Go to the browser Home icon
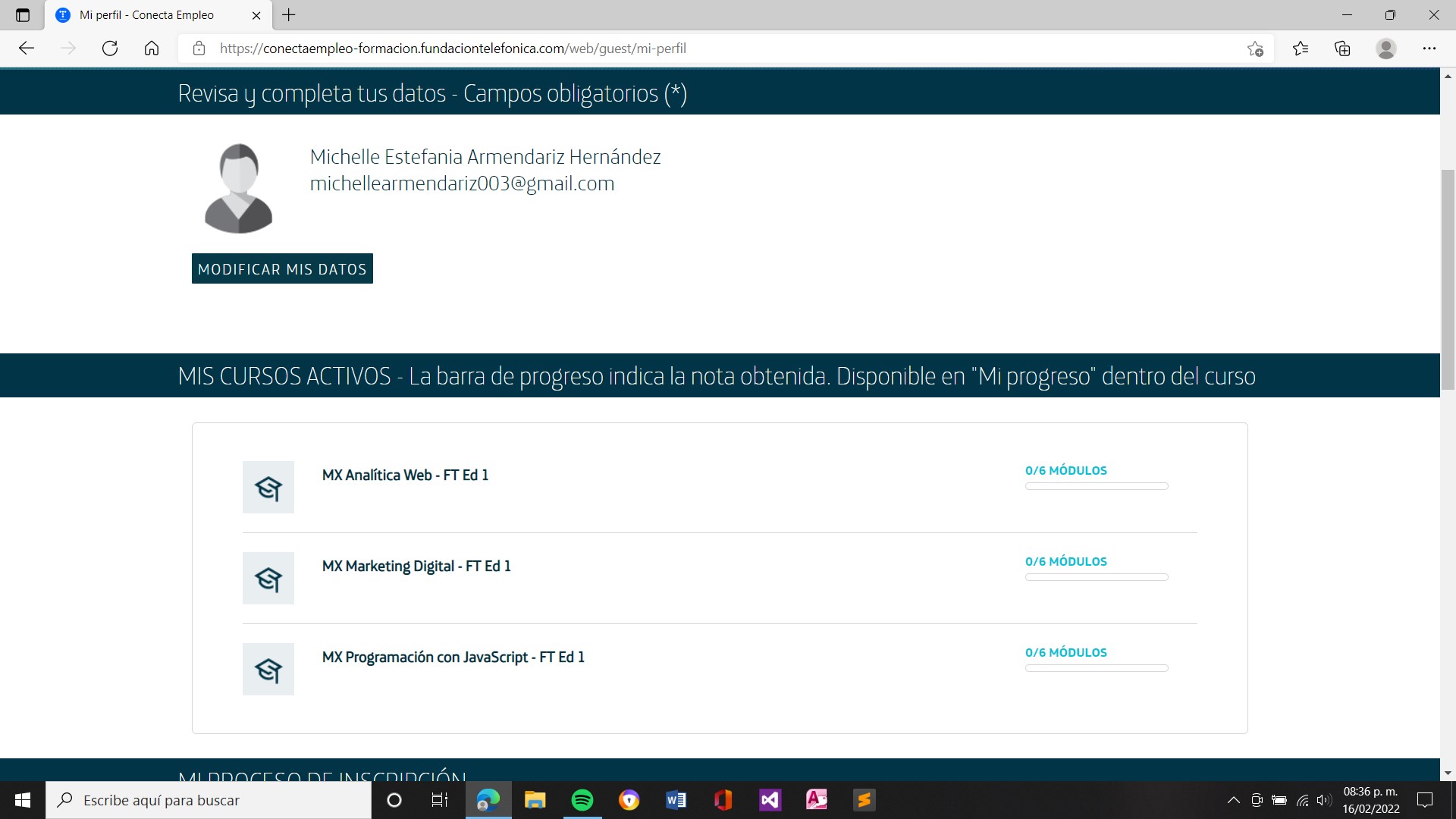This screenshot has height=819, width=1456. (152, 49)
